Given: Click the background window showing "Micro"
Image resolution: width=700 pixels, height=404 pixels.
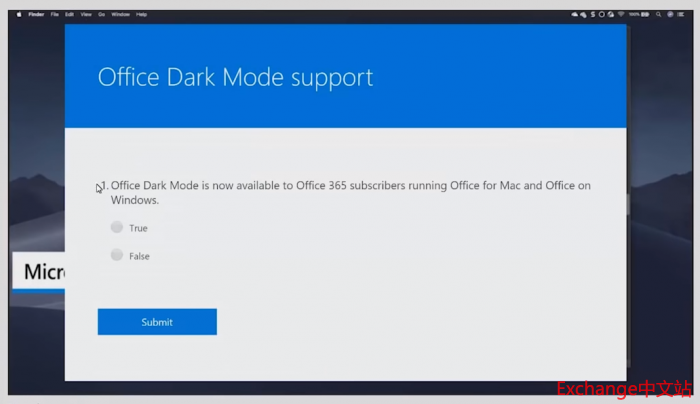Looking at the screenshot, I should pyautogui.click(x=38, y=272).
